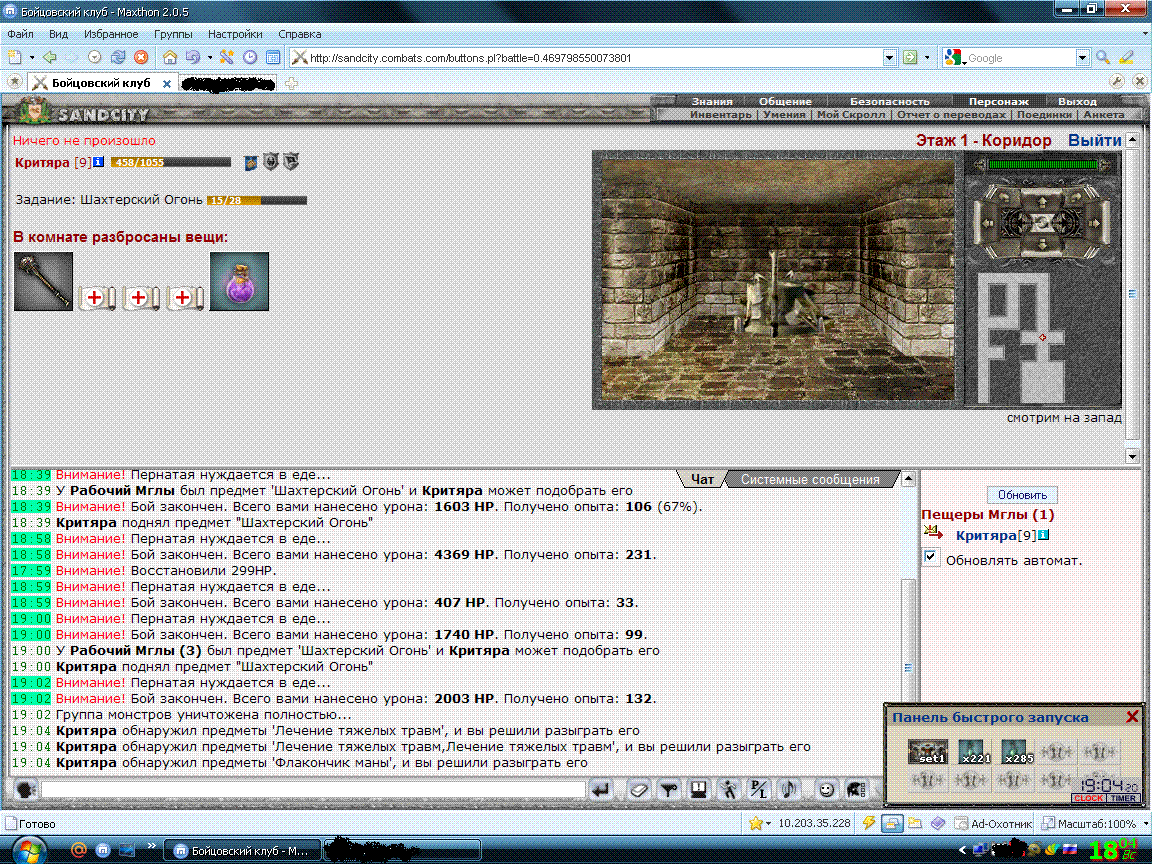The width and height of the screenshot is (1164, 864).
Task: Launch set1 from quick launch panel
Action: click(x=928, y=752)
